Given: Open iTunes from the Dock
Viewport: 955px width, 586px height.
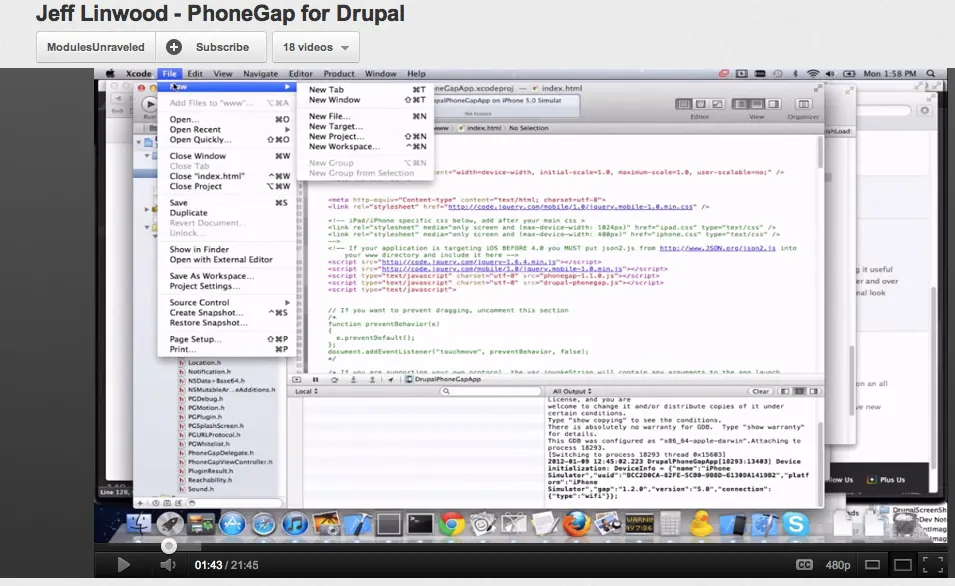Looking at the screenshot, I should tap(295, 524).
